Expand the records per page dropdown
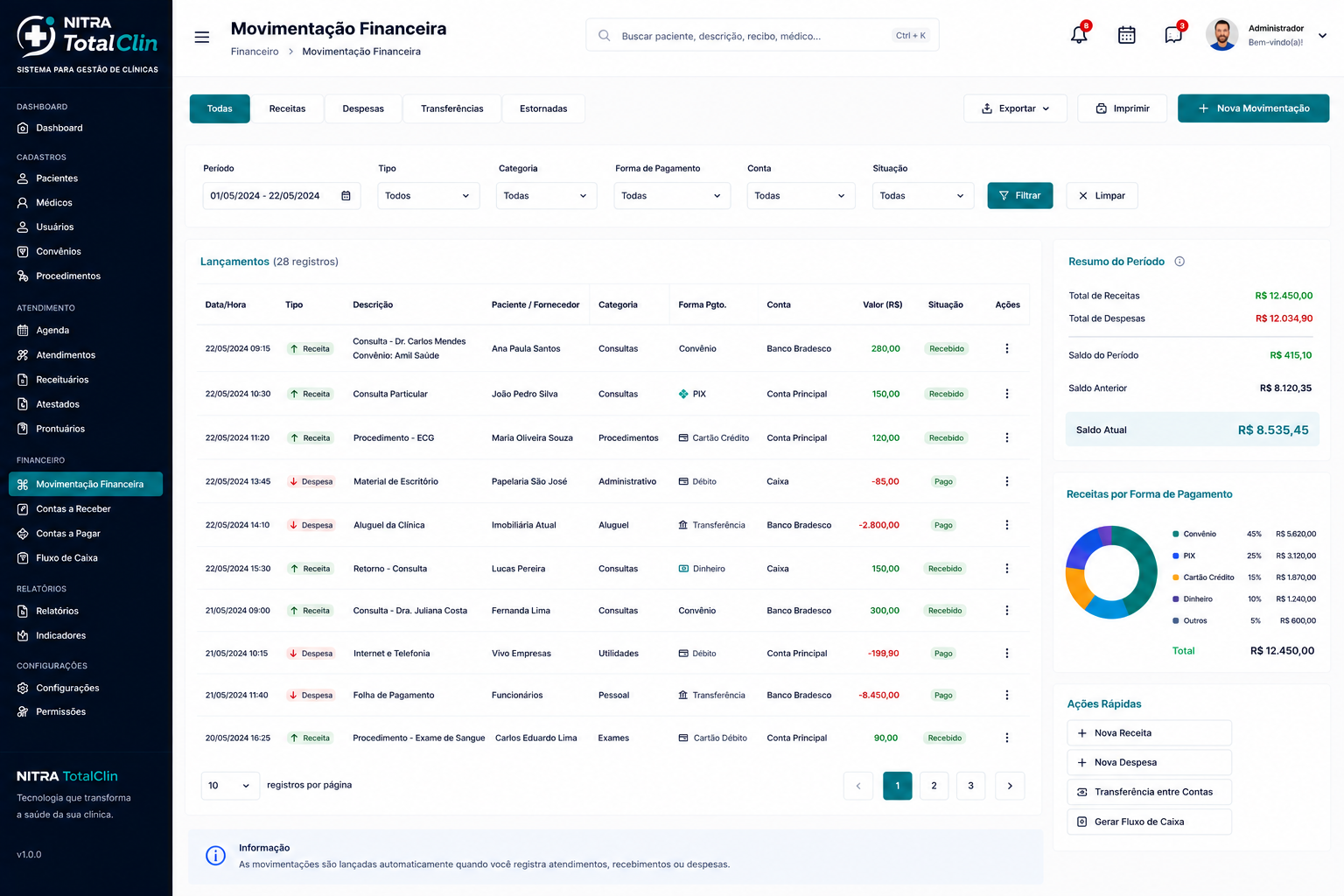Screen dimensions: 1344x896 [x=230, y=786]
